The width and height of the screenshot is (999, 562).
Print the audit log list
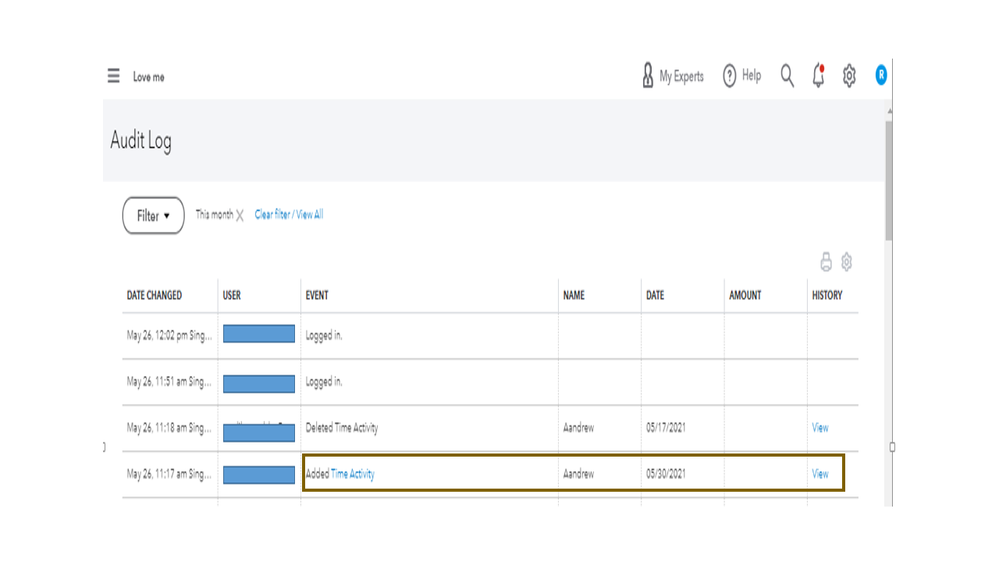(x=826, y=262)
